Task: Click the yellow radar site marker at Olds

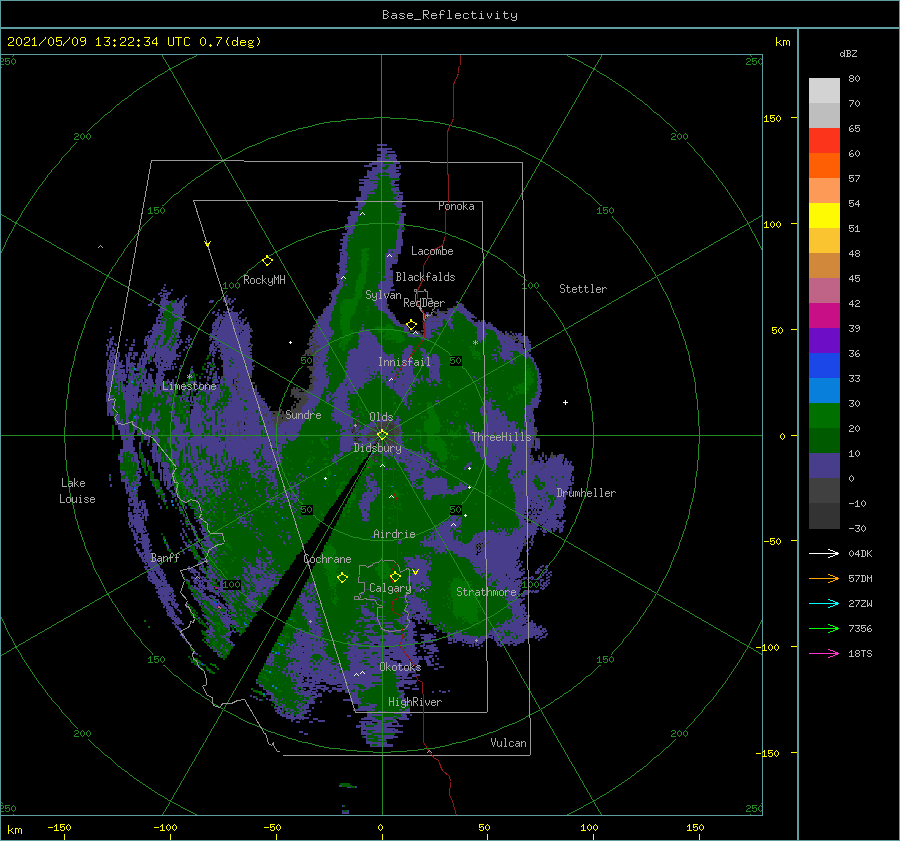Action: (x=382, y=435)
